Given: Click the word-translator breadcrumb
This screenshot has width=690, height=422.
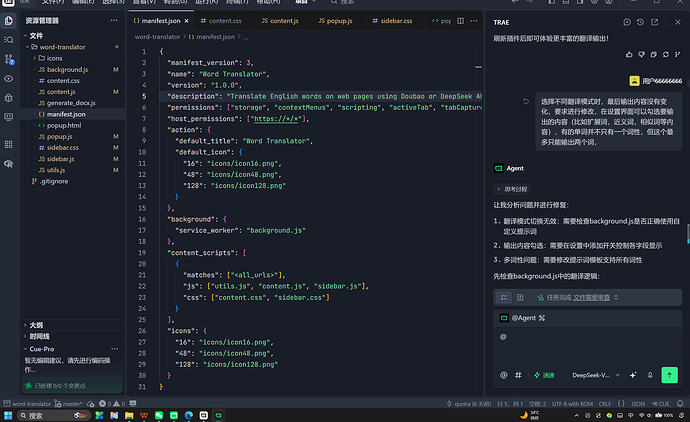Looking at the screenshot, I should click(157, 37).
